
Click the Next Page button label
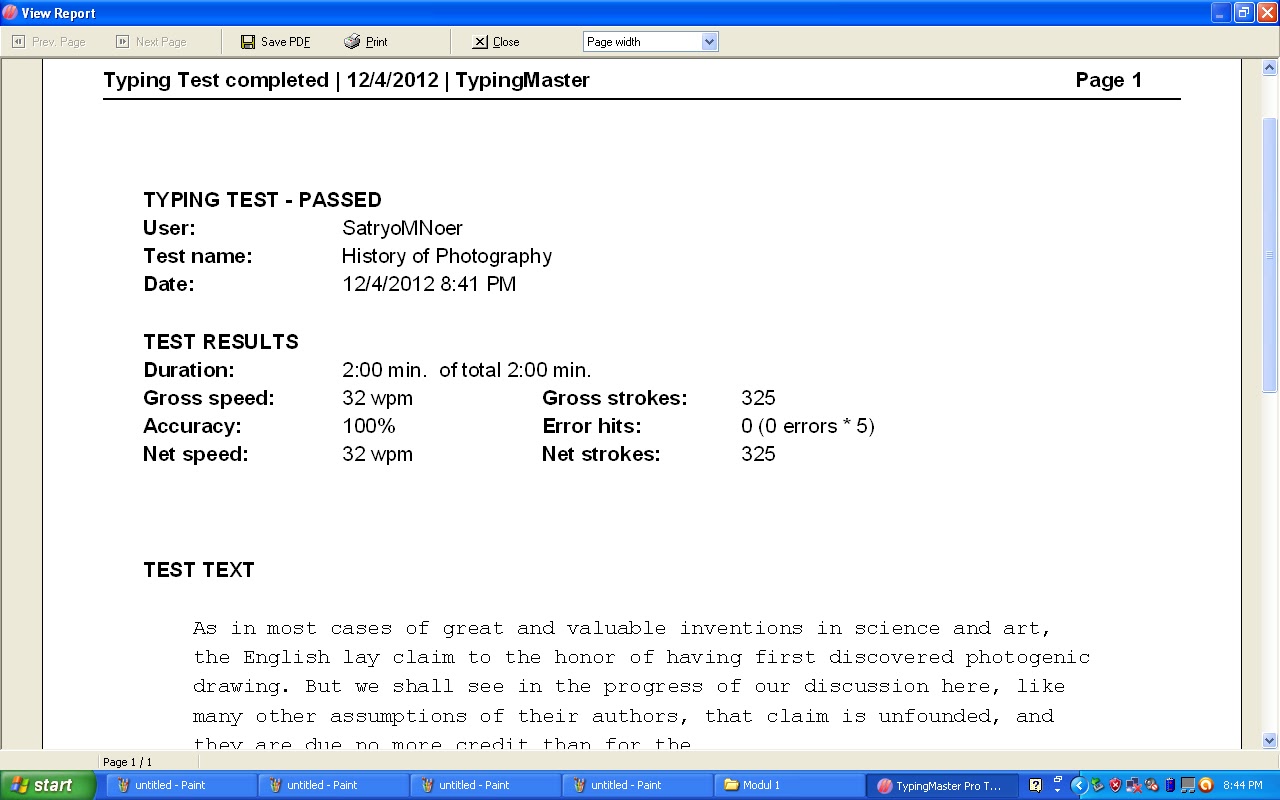(161, 42)
